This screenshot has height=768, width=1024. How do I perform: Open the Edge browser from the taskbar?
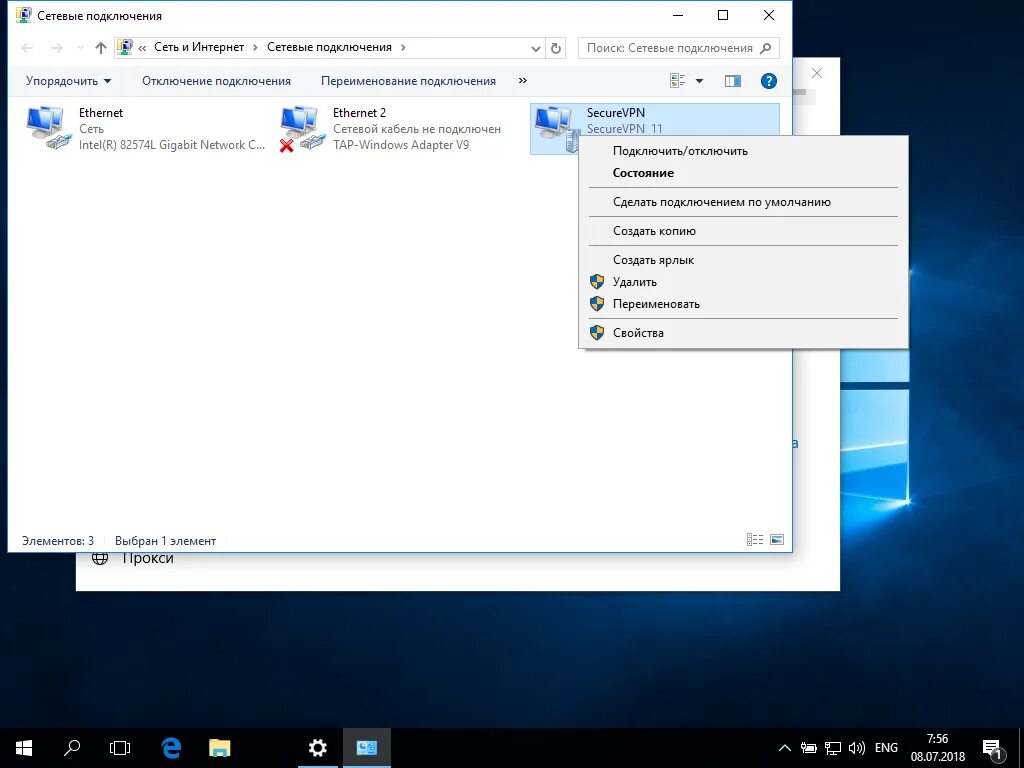coord(170,747)
